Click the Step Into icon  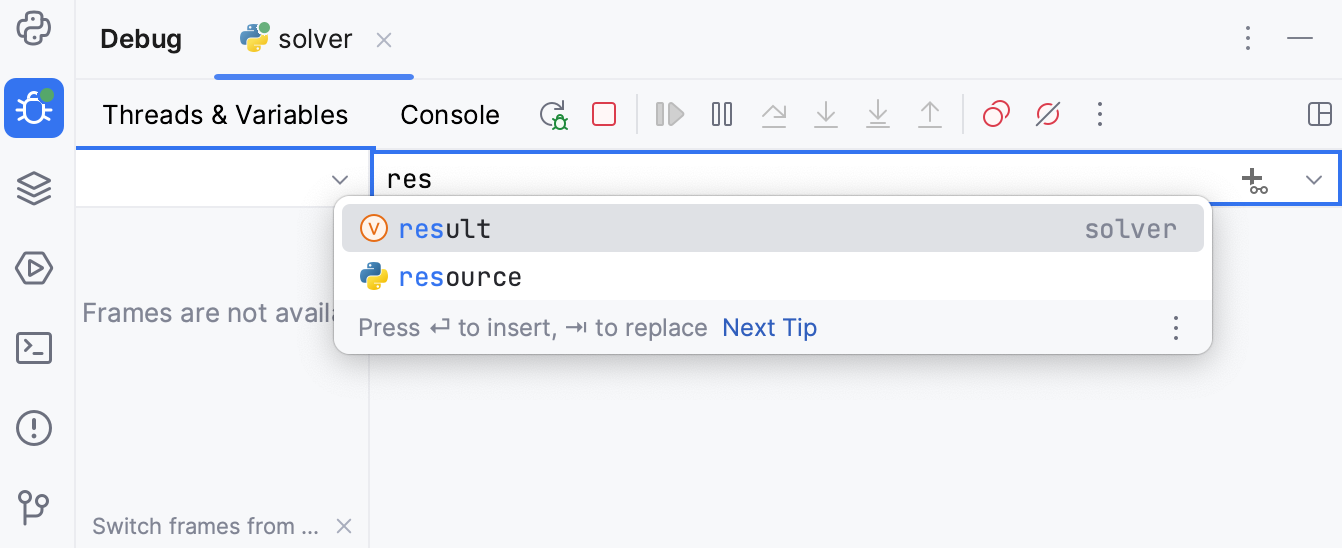[826, 115]
